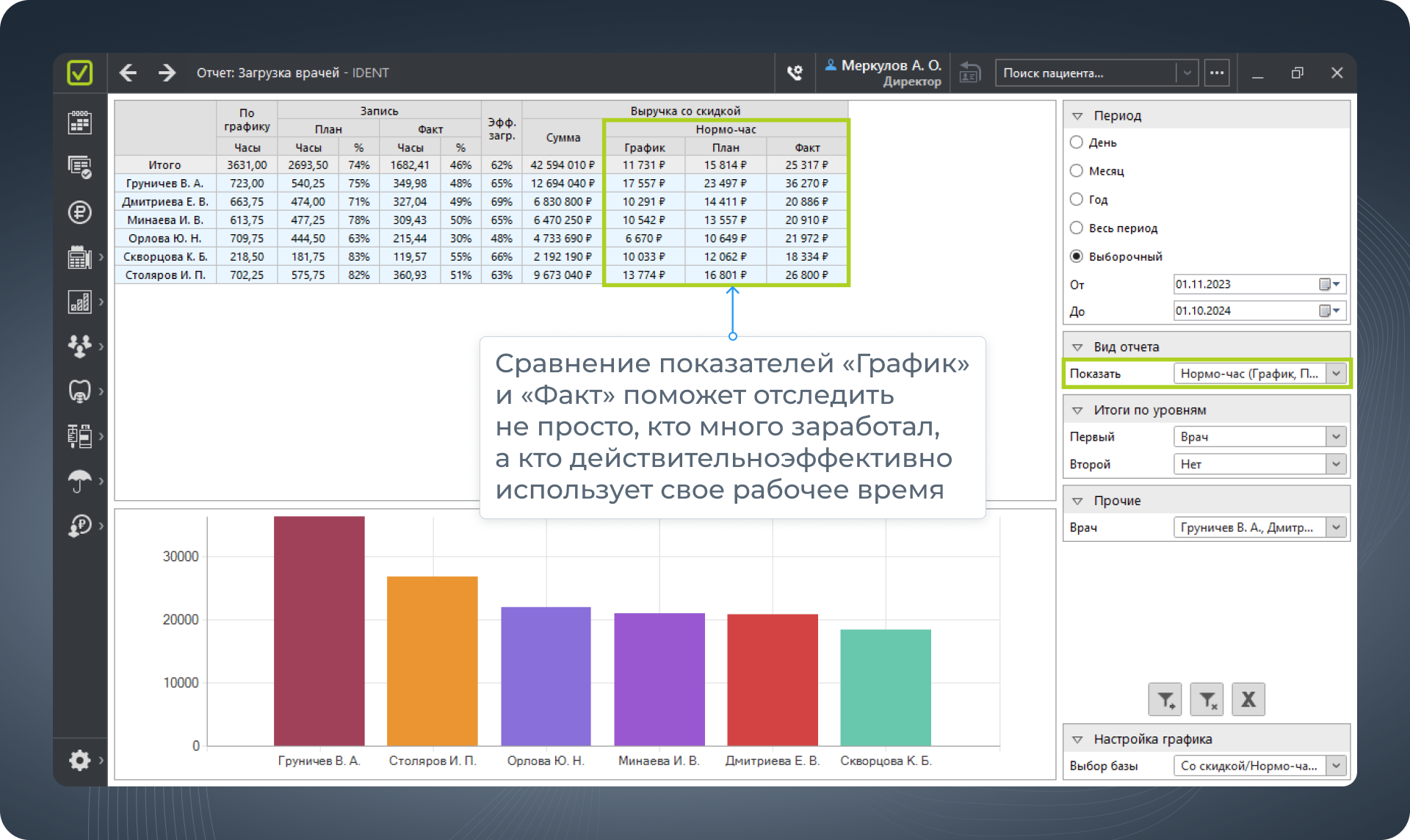Click the forward navigation arrow

[x=167, y=73]
